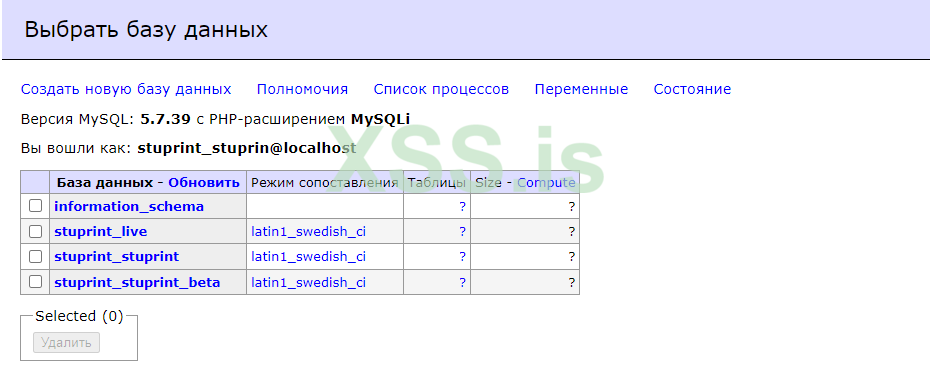Screen dimensions: 930x380
Task: Open the stuprint_stuprint_beta database
Action: (x=137, y=282)
